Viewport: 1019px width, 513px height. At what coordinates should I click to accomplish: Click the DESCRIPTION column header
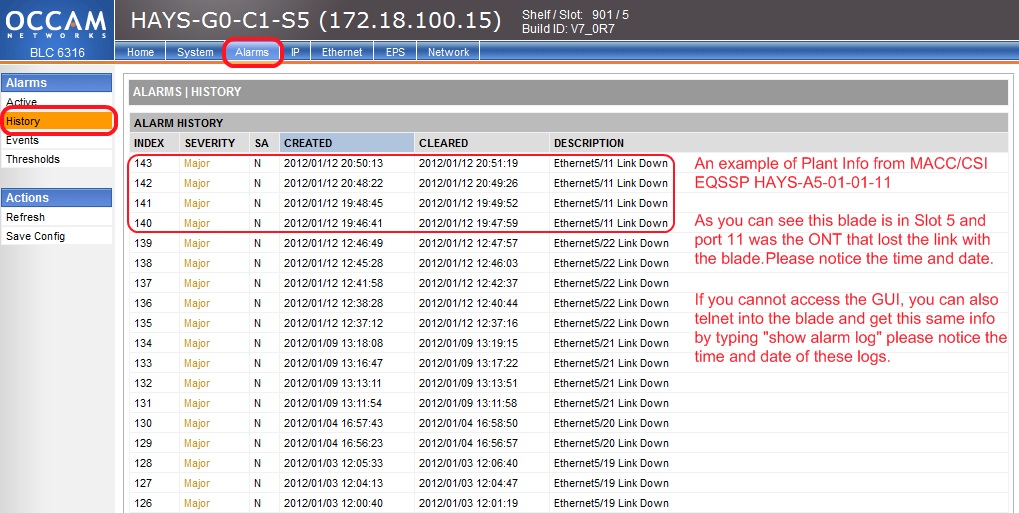pyautogui.click(x=589, y=143)
